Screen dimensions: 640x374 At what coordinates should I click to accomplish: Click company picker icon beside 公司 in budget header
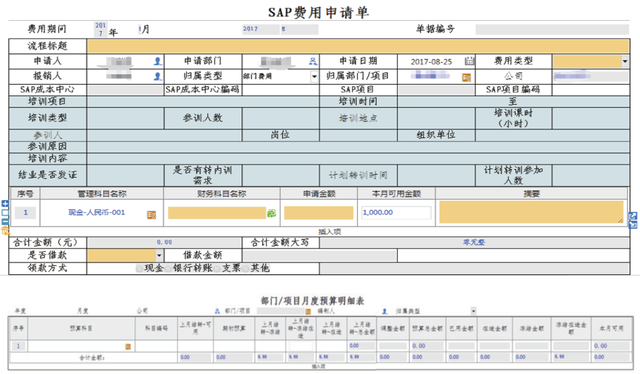tap(217, 311)
